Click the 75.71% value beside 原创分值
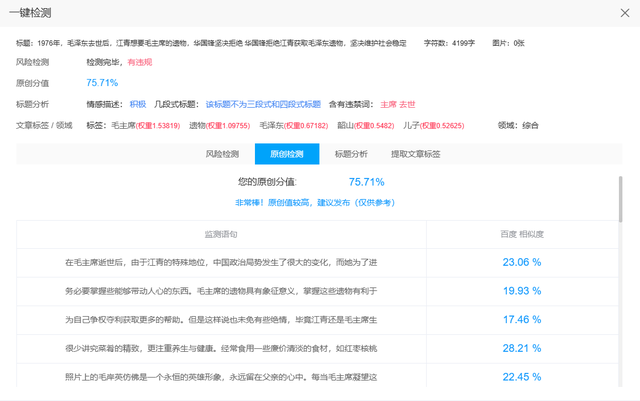The width and height of the screenshot is (640, 401). pyautogui.click(x=102, y=83)
